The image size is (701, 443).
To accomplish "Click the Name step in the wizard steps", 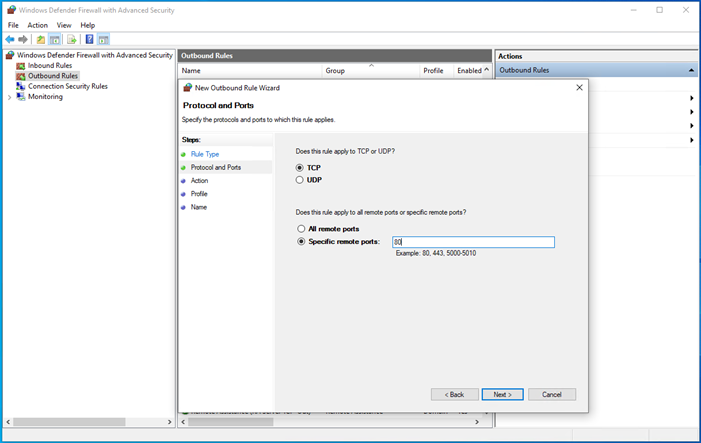I will [x=199, y=207].
